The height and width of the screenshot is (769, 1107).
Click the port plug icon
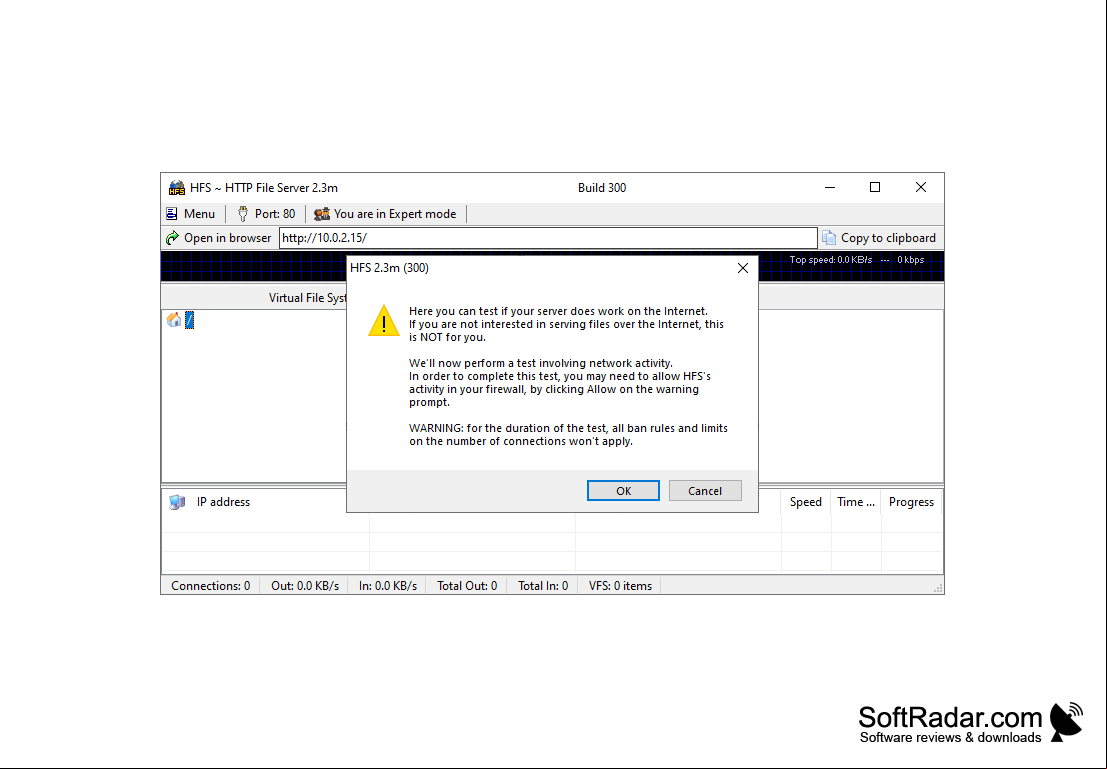[243, 214]
